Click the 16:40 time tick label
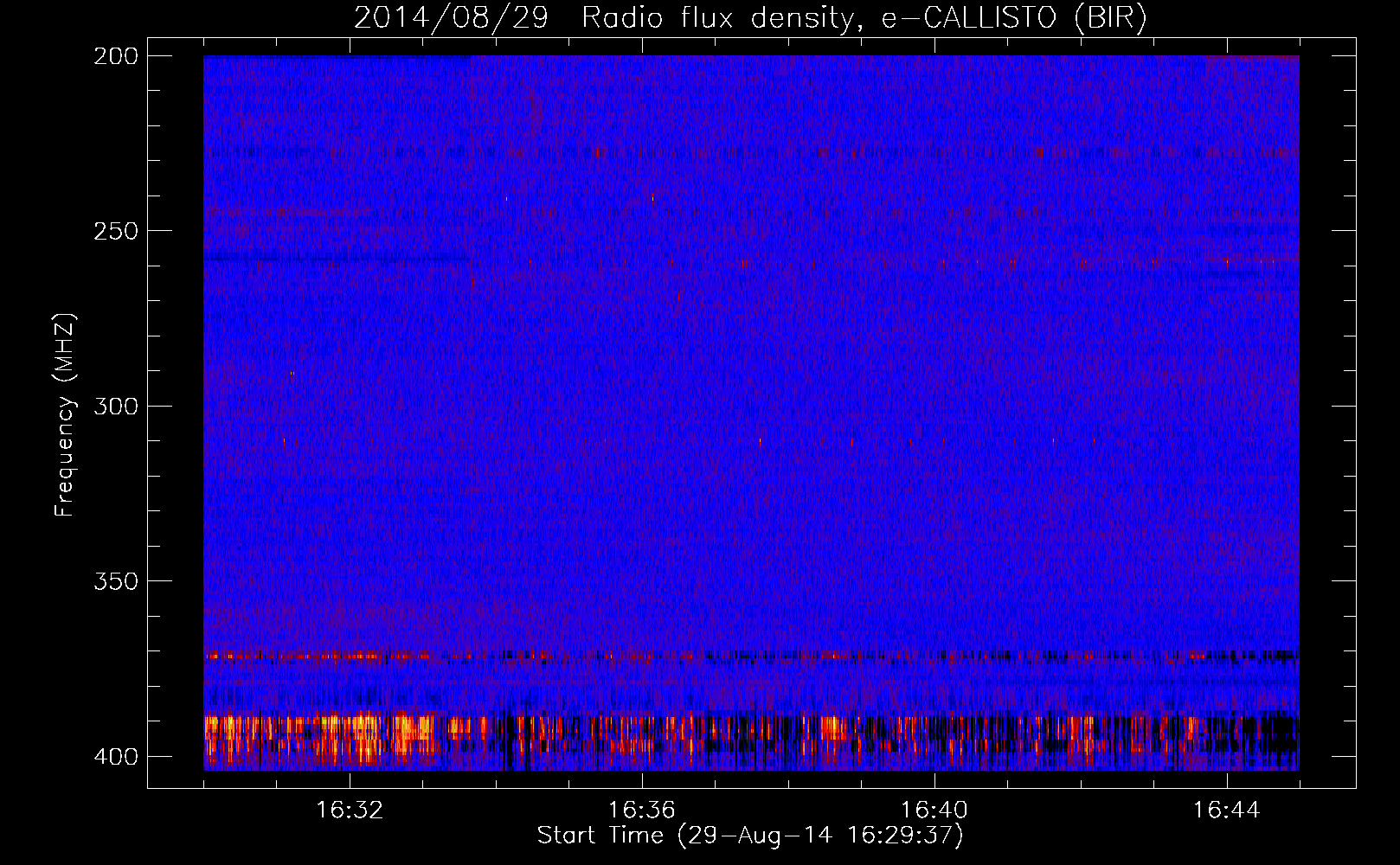Screen dimensions: 1400x865 [x=934, y=810]
